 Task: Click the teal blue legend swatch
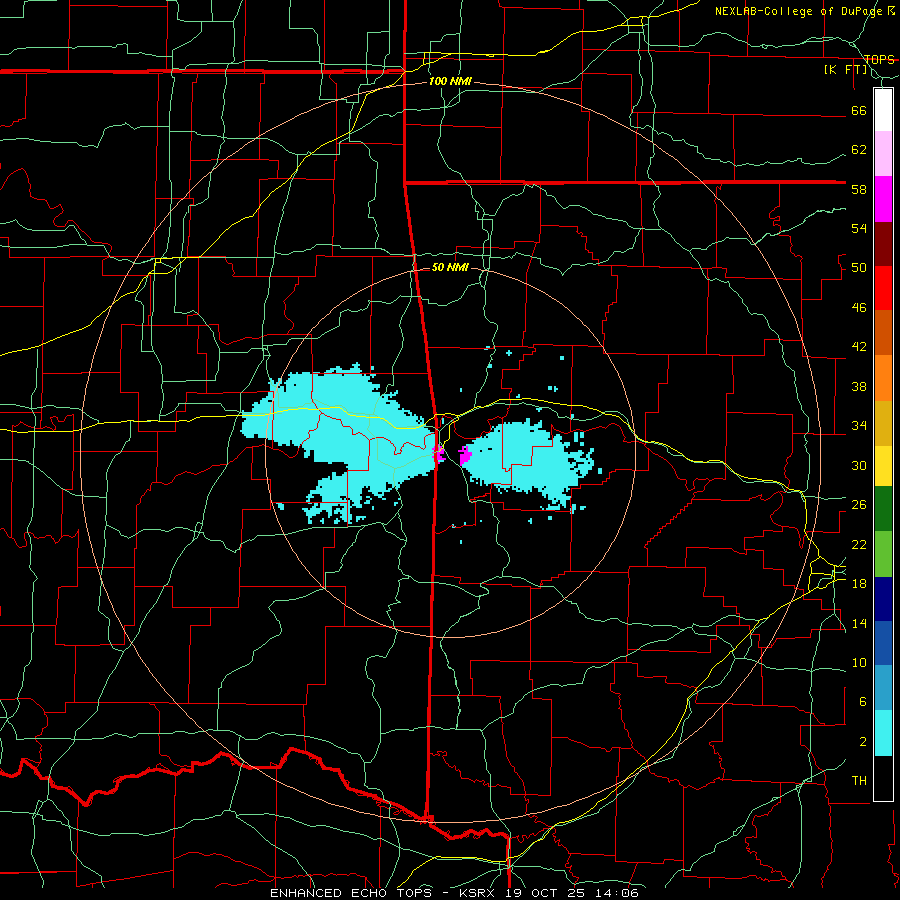pyautogui.click(x=883, y=688)
